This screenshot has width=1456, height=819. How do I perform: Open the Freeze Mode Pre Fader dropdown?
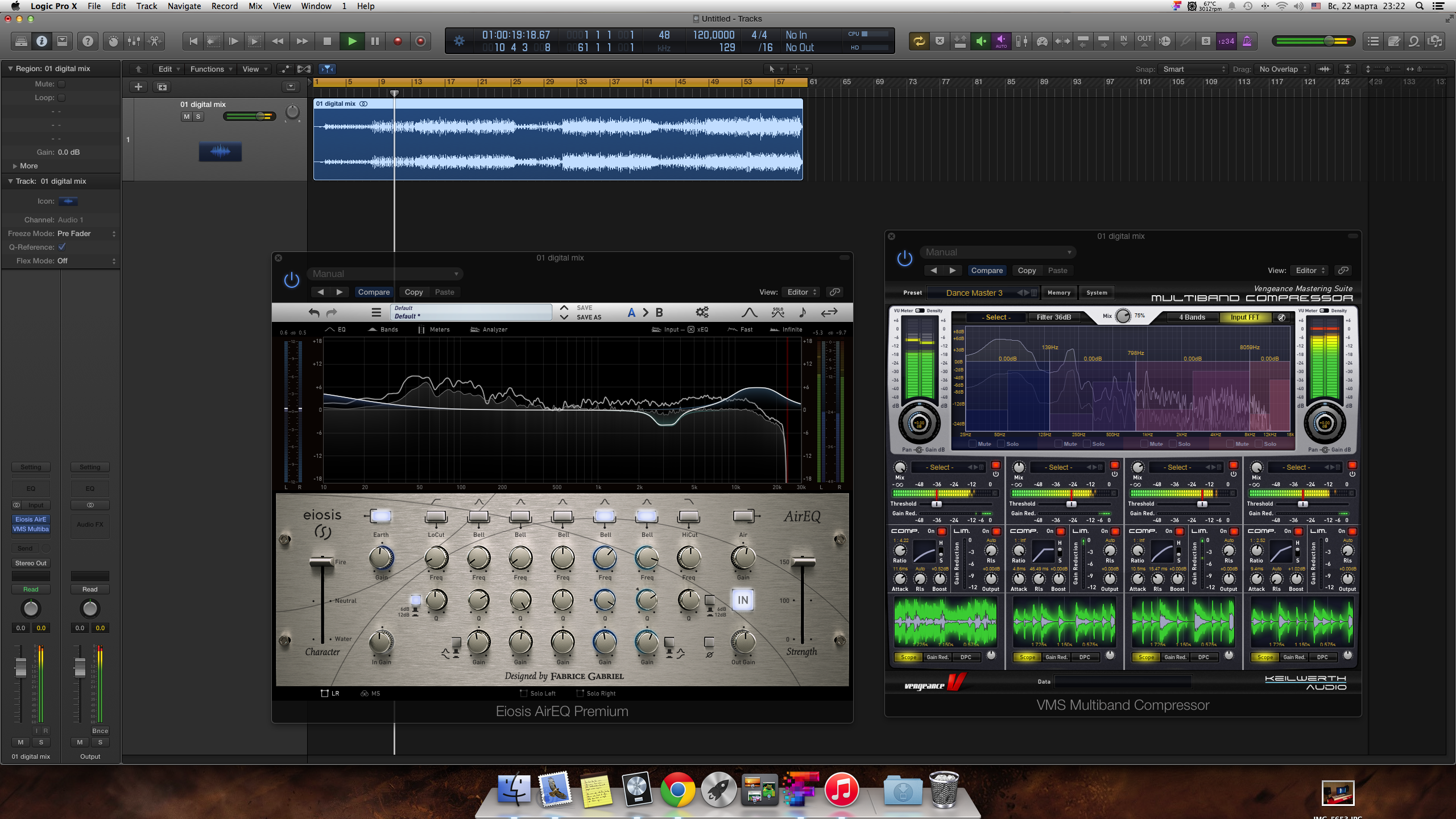click(x=85, y=234)
